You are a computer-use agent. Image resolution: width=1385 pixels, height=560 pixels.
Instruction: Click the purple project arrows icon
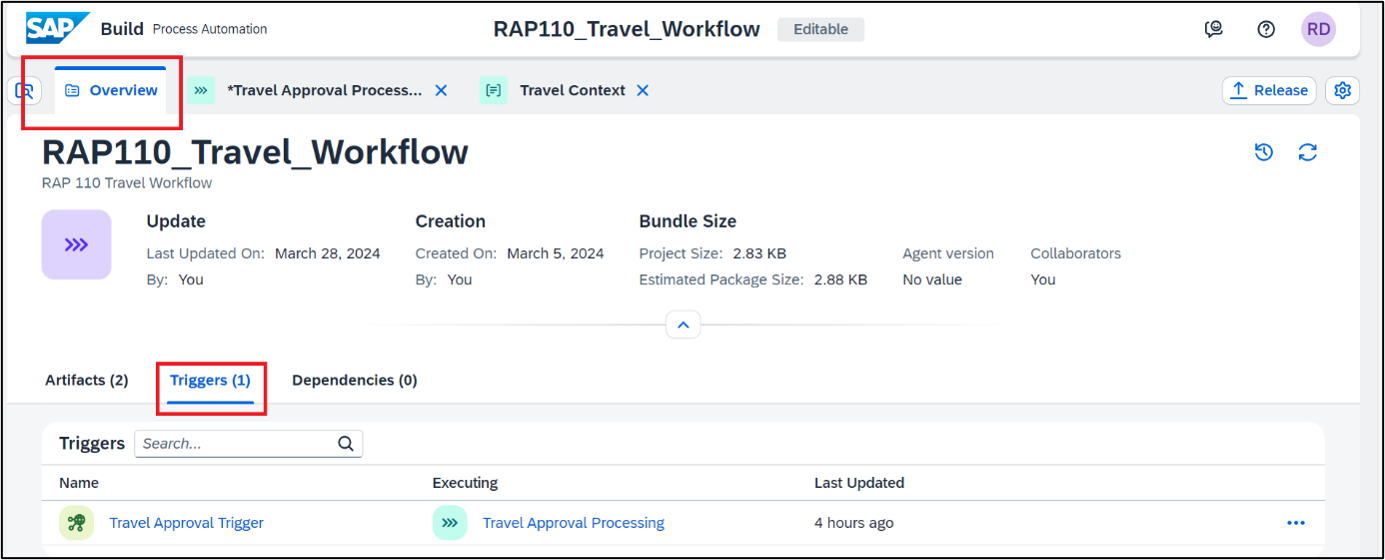pyautogui.click(x=76, y=245)
